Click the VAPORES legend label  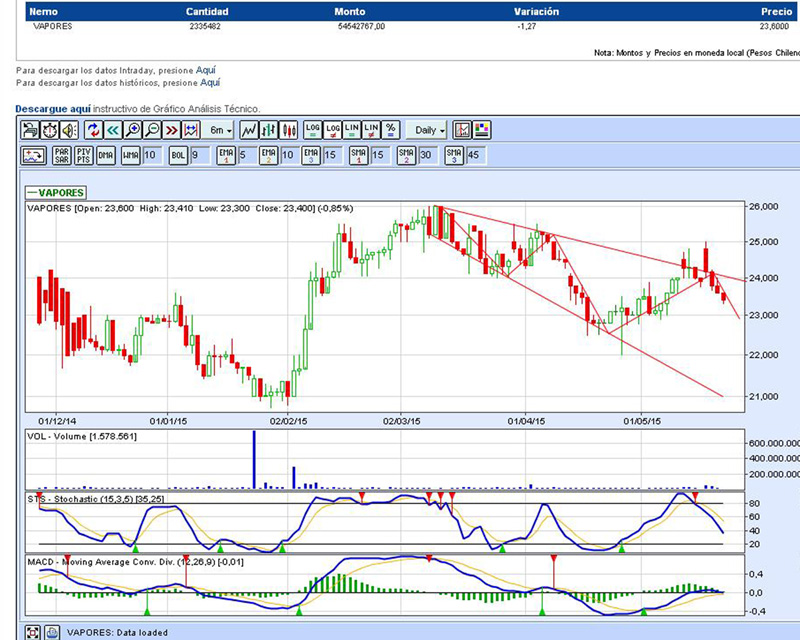[x=56, y=192]
